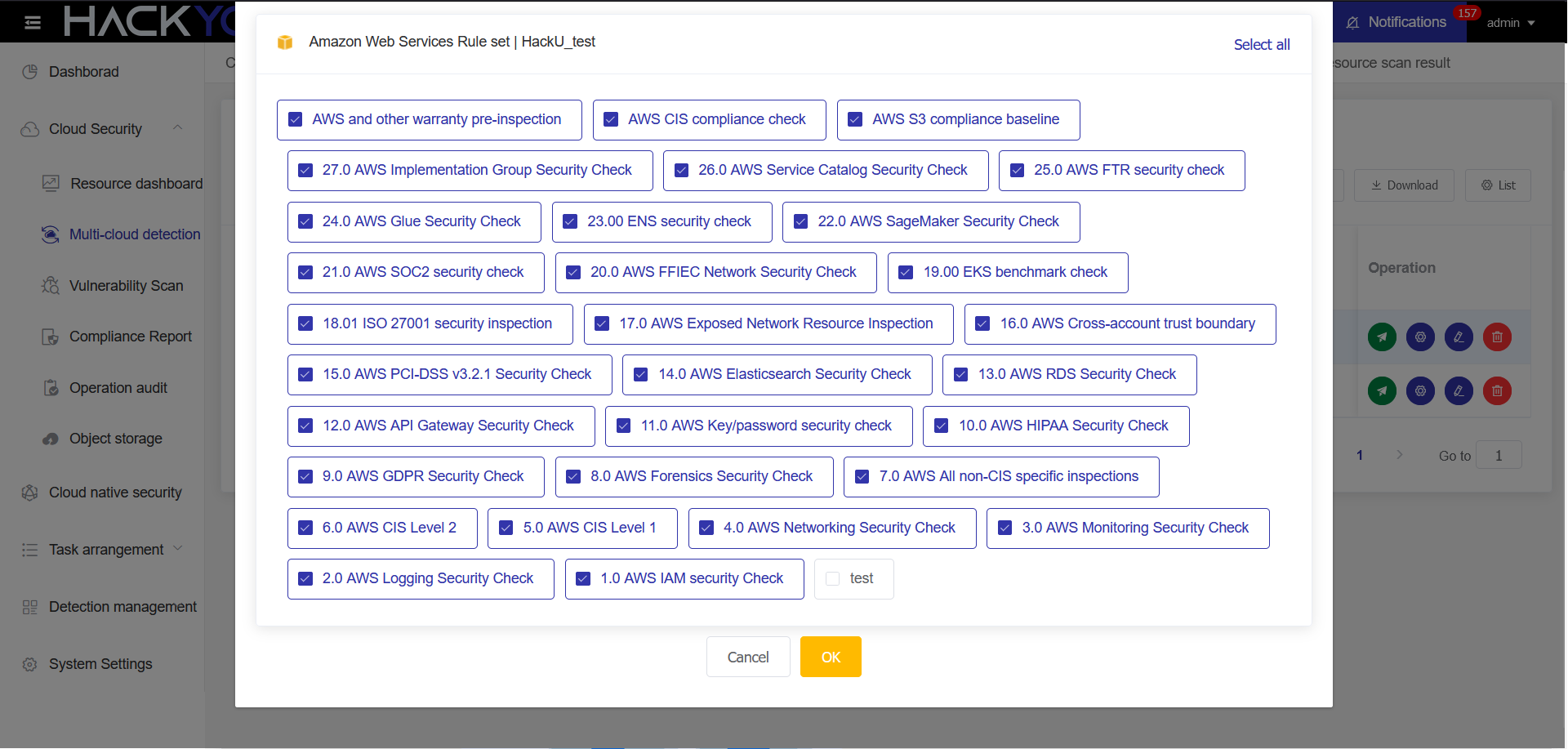The image size is (1568, 749).
Task: Open the admin user dropdown
Action: click(1511, 23)
